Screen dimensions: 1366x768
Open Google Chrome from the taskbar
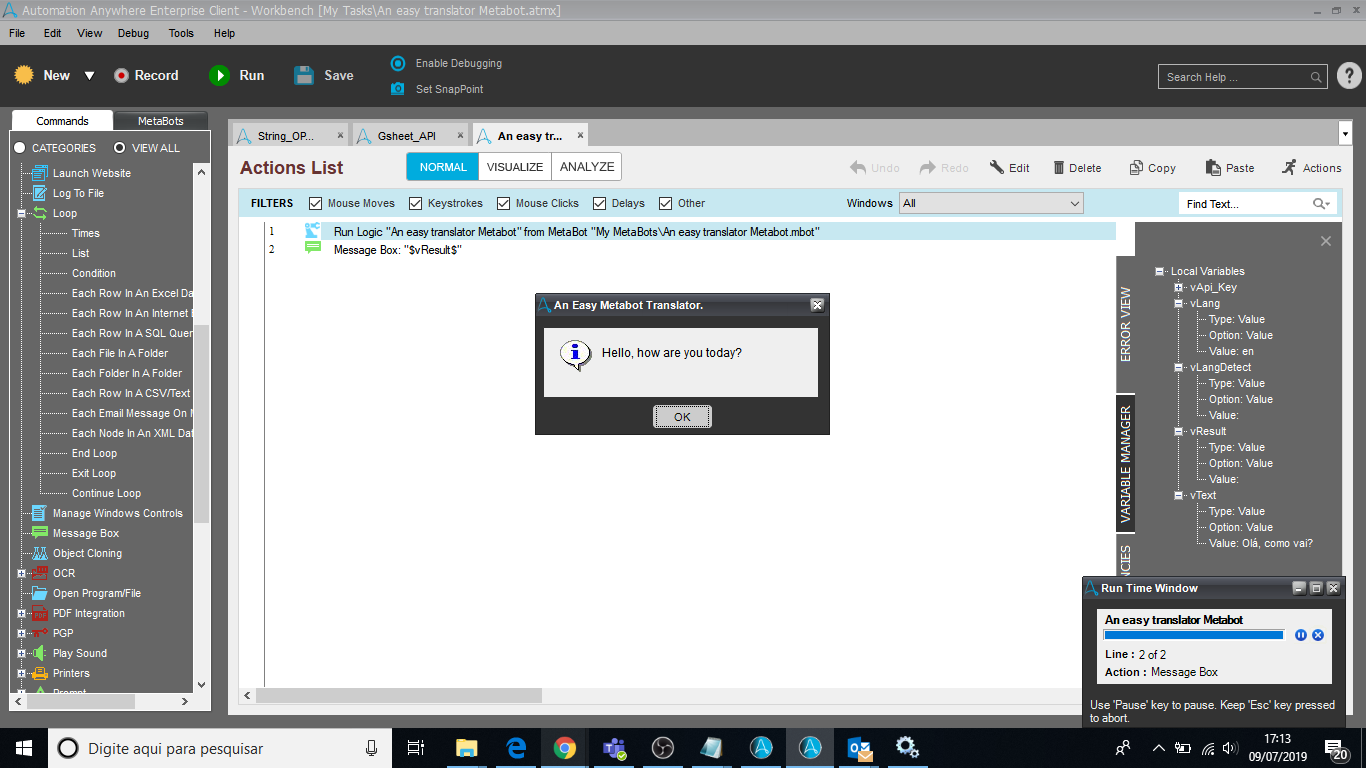click(565, 748)
